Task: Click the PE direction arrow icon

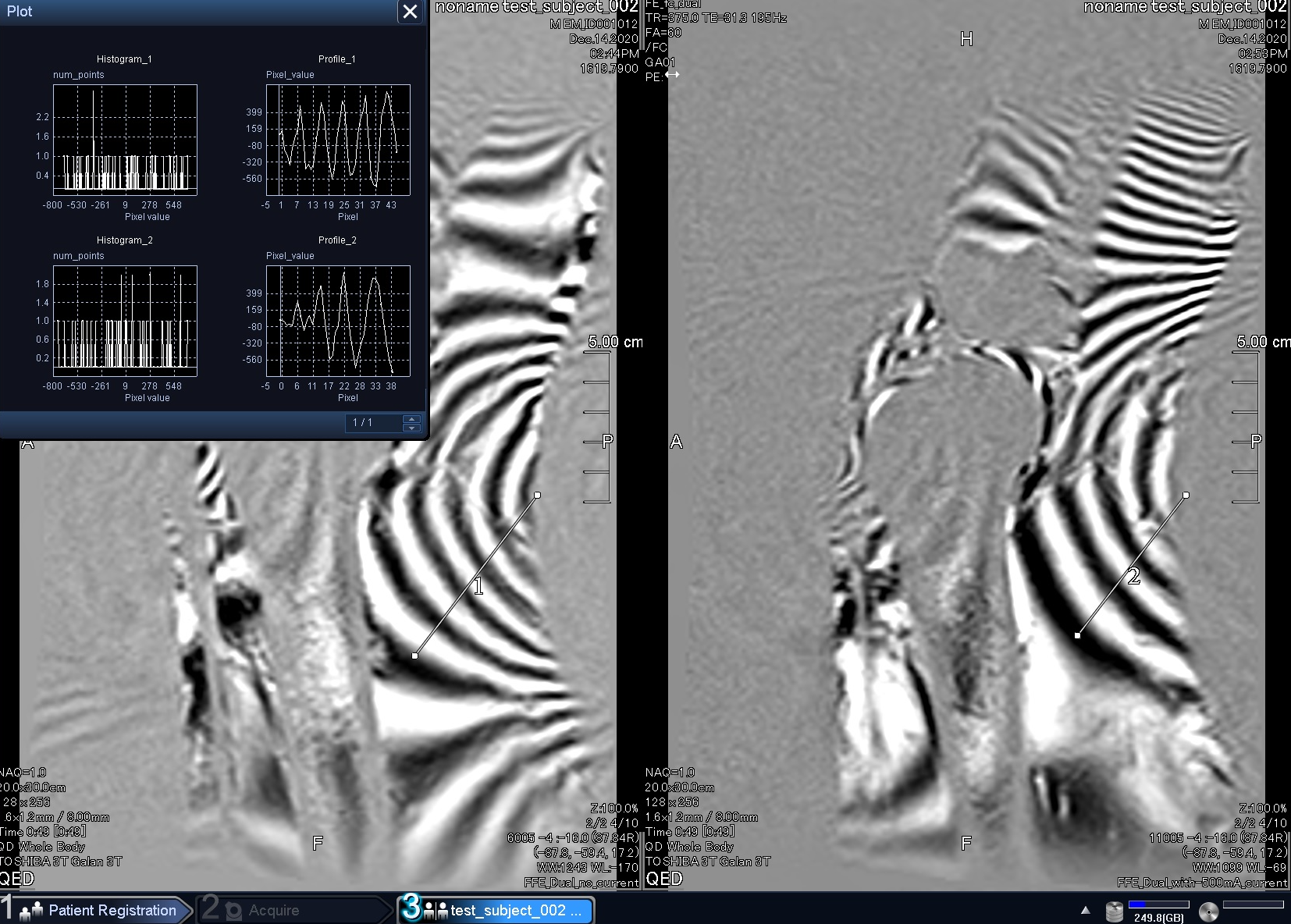Action: pos(672,75)
